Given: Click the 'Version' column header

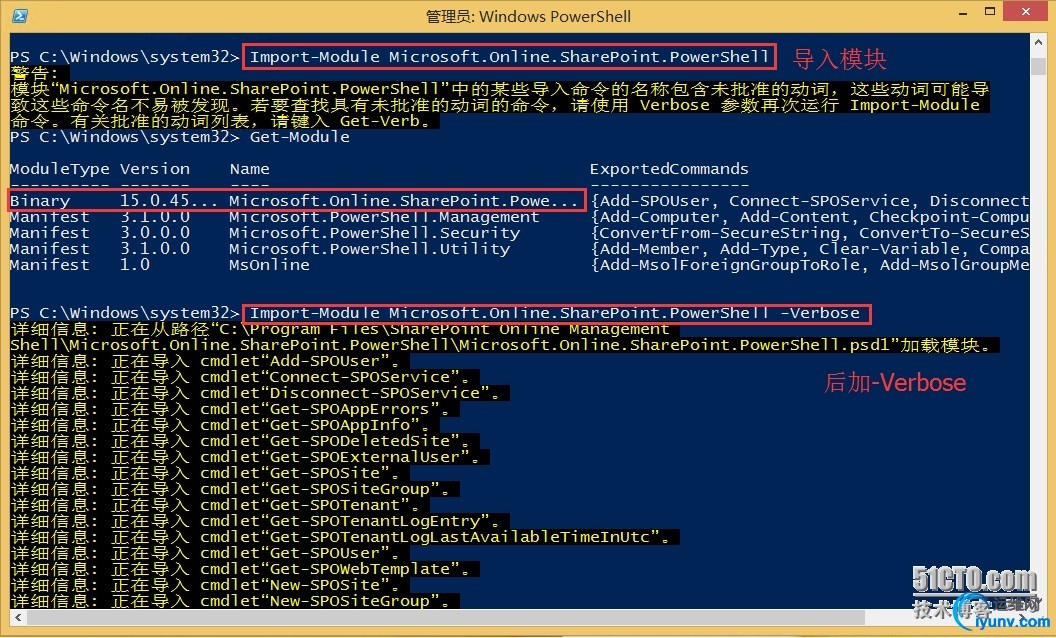Looking at the screenshot, I should 155,169.
